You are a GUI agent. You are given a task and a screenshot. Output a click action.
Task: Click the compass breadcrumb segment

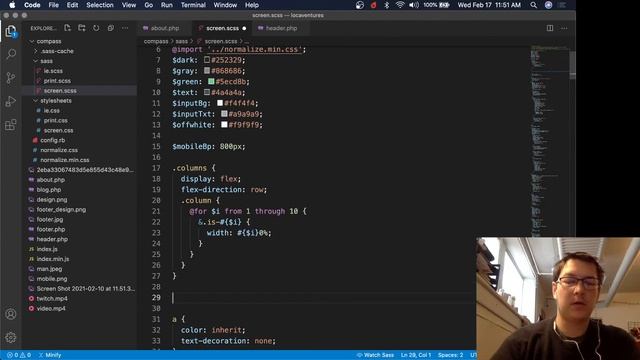tap(156, 41)
